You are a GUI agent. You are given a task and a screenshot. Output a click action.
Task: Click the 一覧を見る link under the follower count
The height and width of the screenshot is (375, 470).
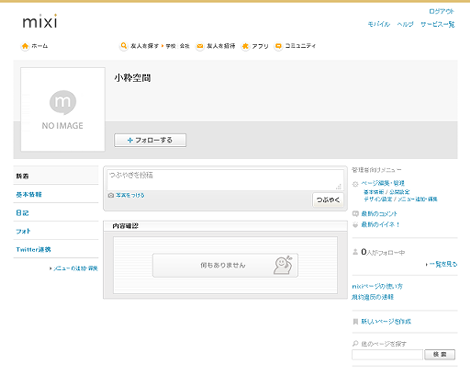pos(443,264)
